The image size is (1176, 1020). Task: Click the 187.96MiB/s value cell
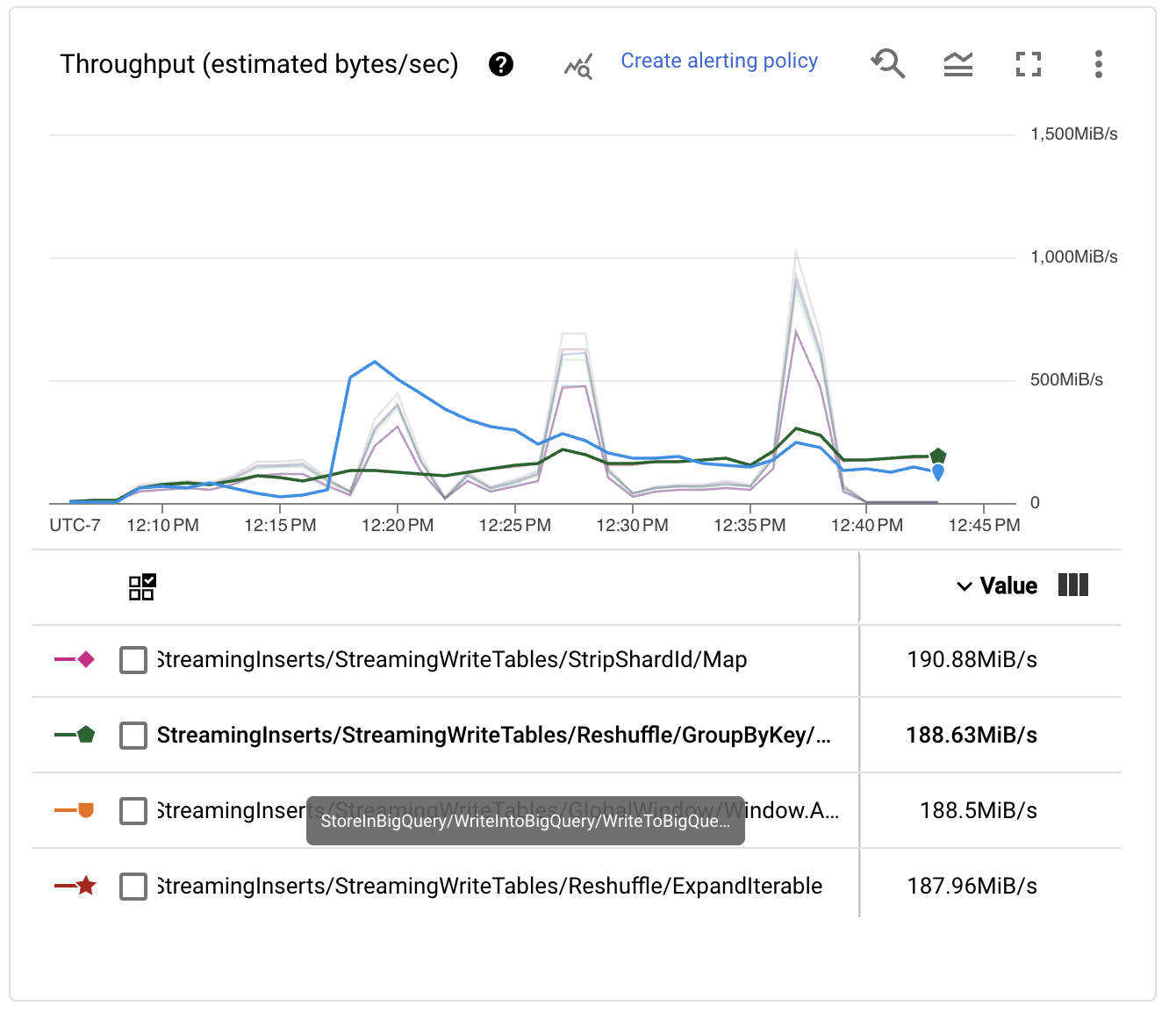972,887
